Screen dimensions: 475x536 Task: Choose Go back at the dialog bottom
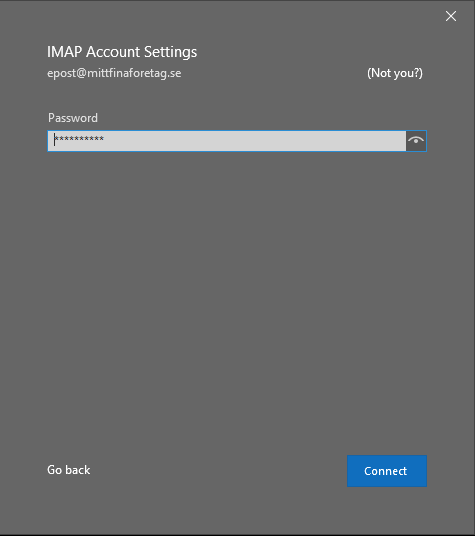pyautogui.click(x=69, y=470)
